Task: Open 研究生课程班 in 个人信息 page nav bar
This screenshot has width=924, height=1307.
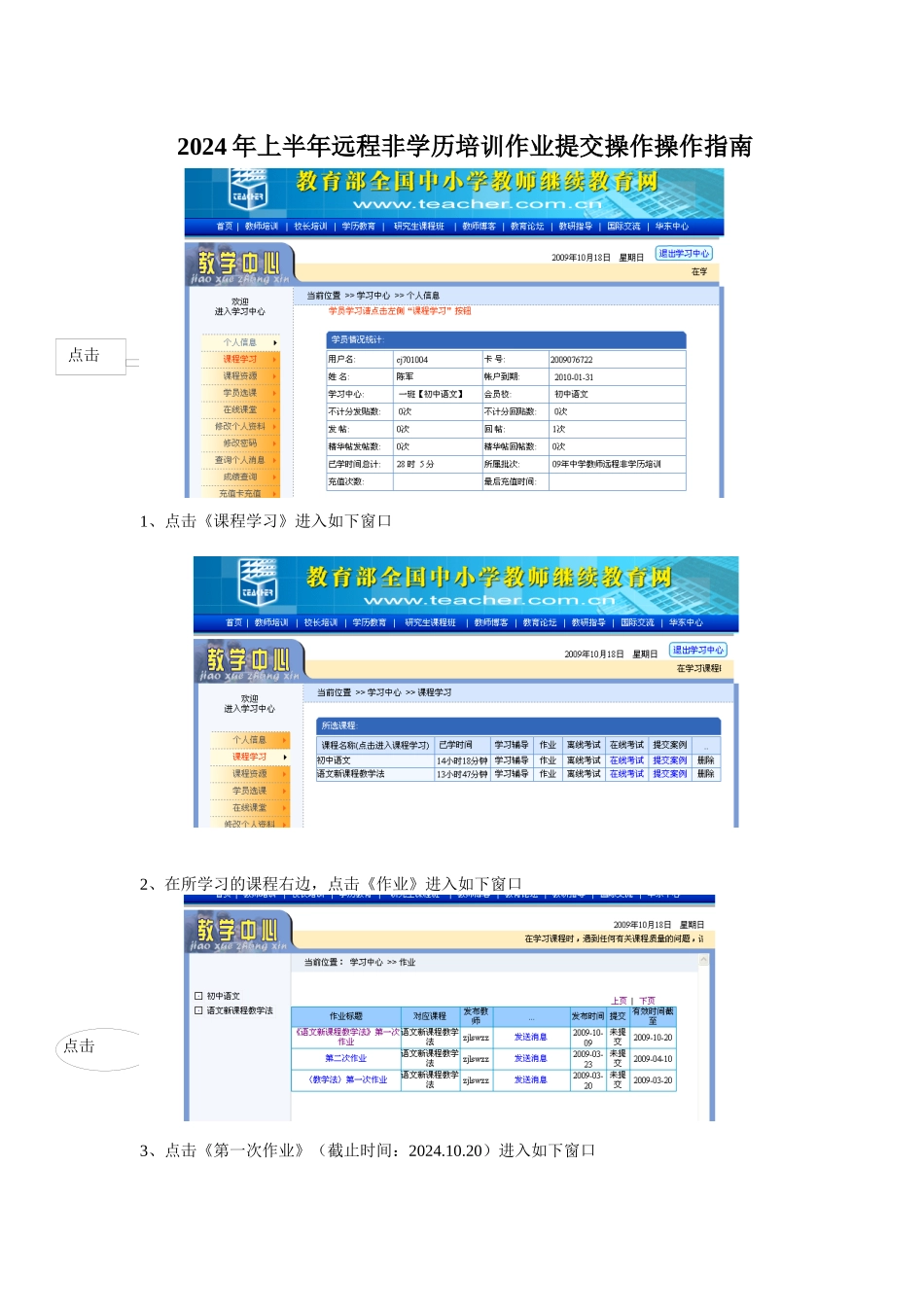Action: pyautogui.click(x=418, y=227)
